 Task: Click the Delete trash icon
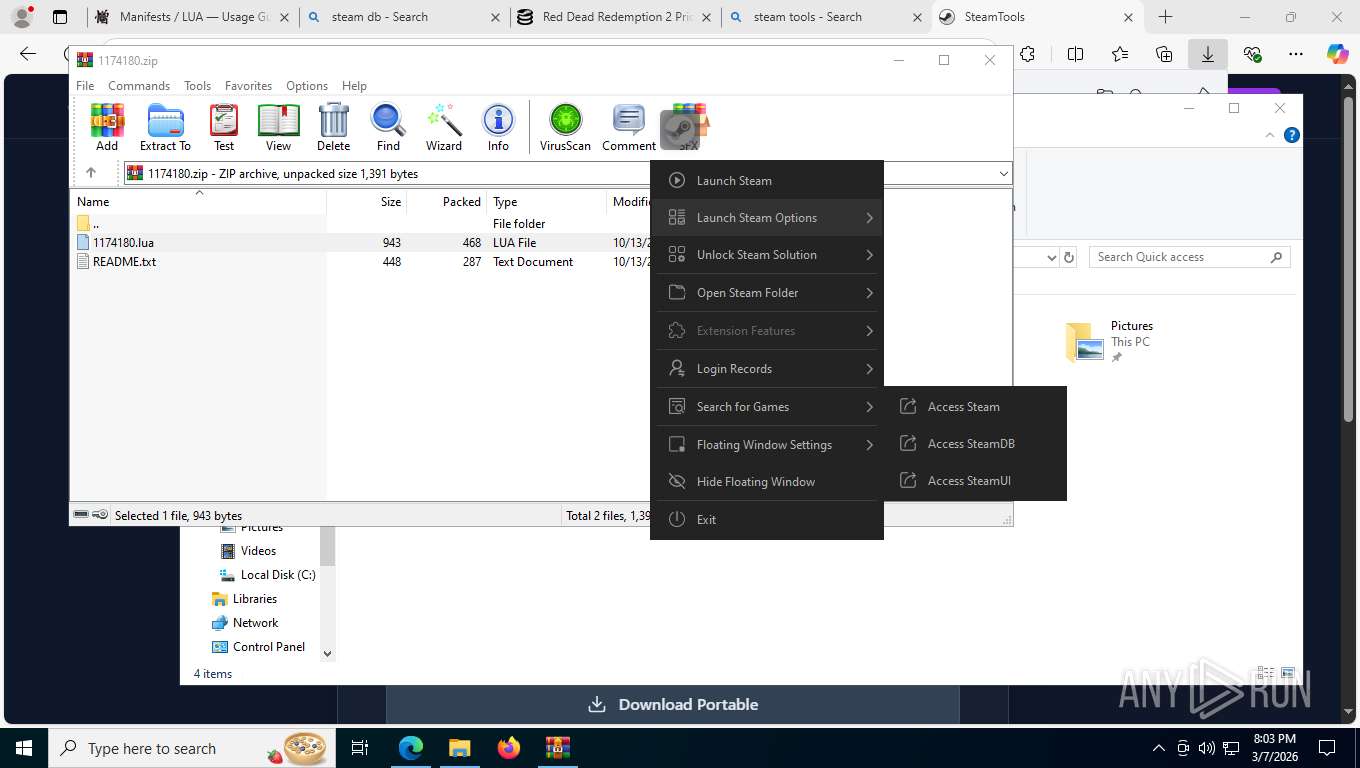click(333, 127)
